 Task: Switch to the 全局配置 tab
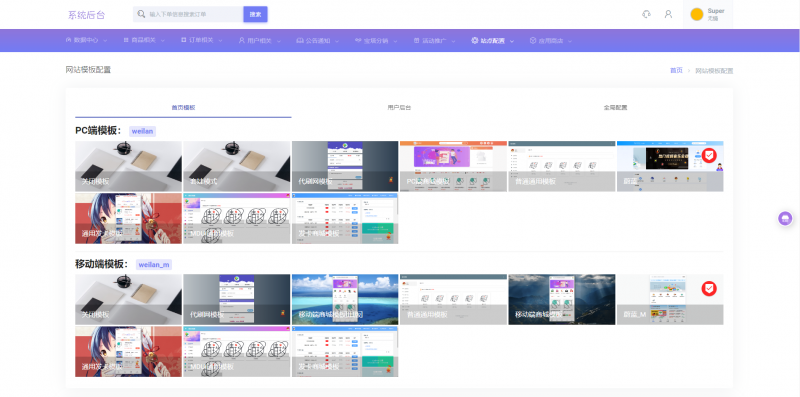[x=615, y=108]
